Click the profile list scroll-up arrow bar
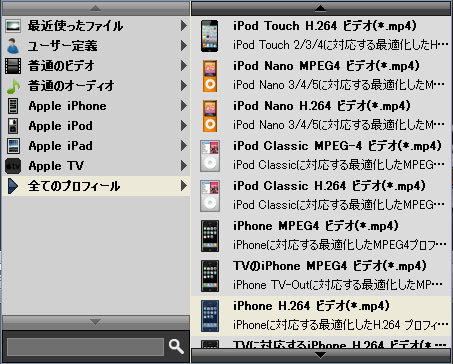453x364 pixels. [321, 9]
